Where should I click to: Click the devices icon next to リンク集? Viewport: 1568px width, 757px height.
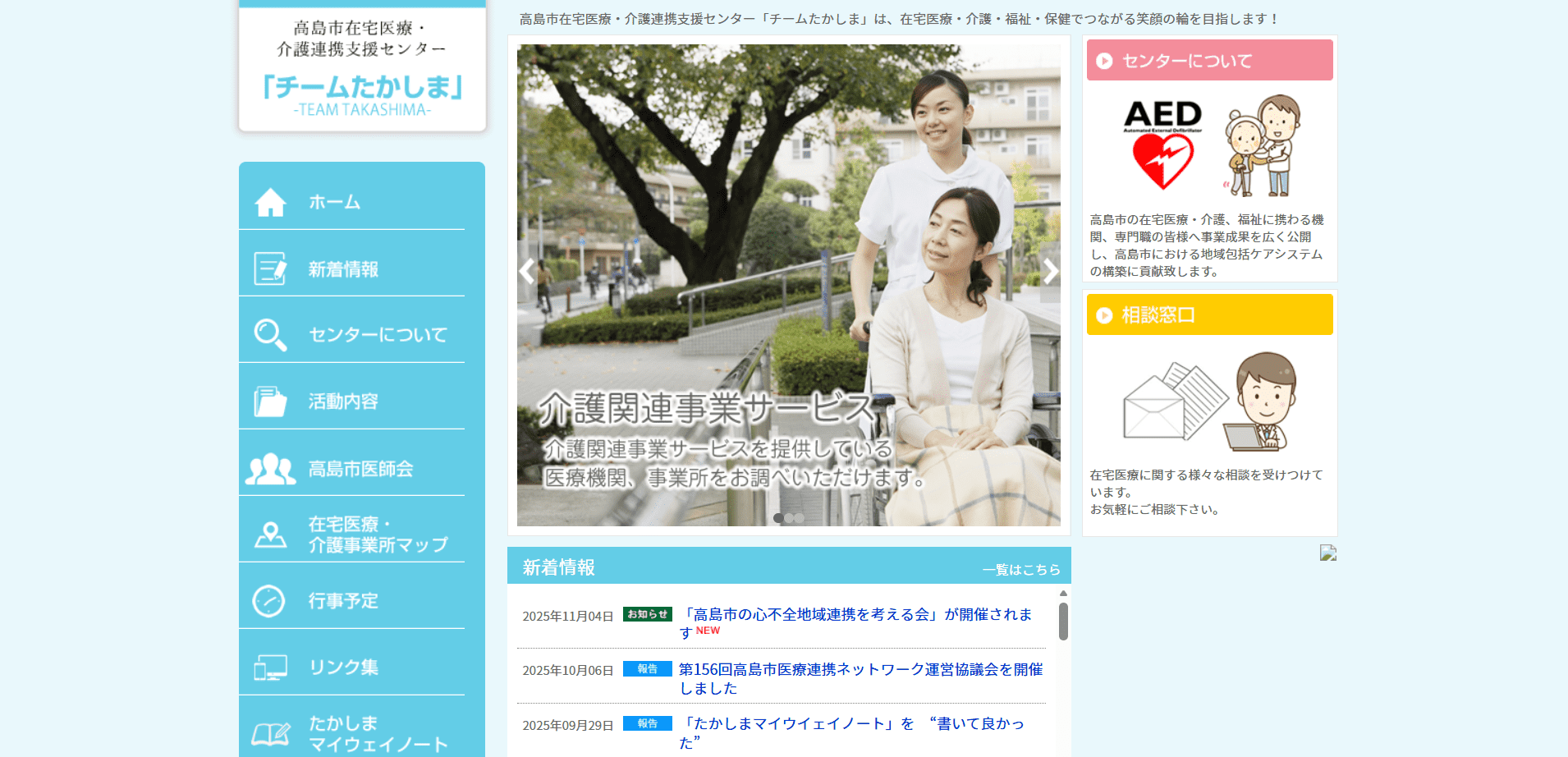270,666
